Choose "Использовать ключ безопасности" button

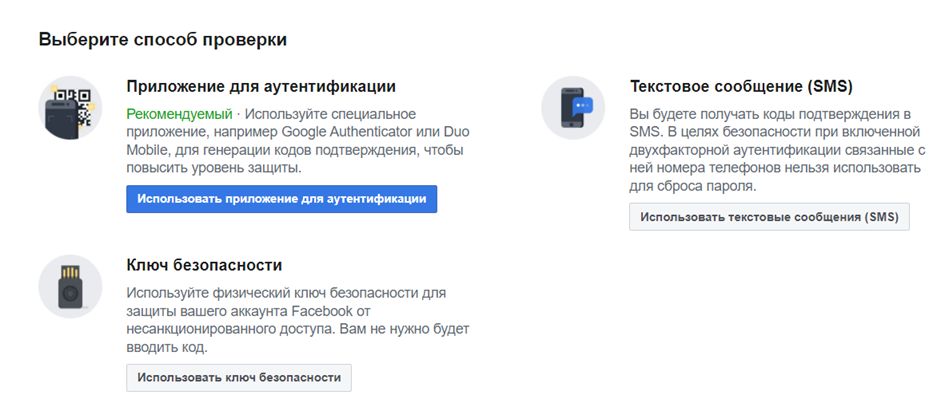coord(239,378)
